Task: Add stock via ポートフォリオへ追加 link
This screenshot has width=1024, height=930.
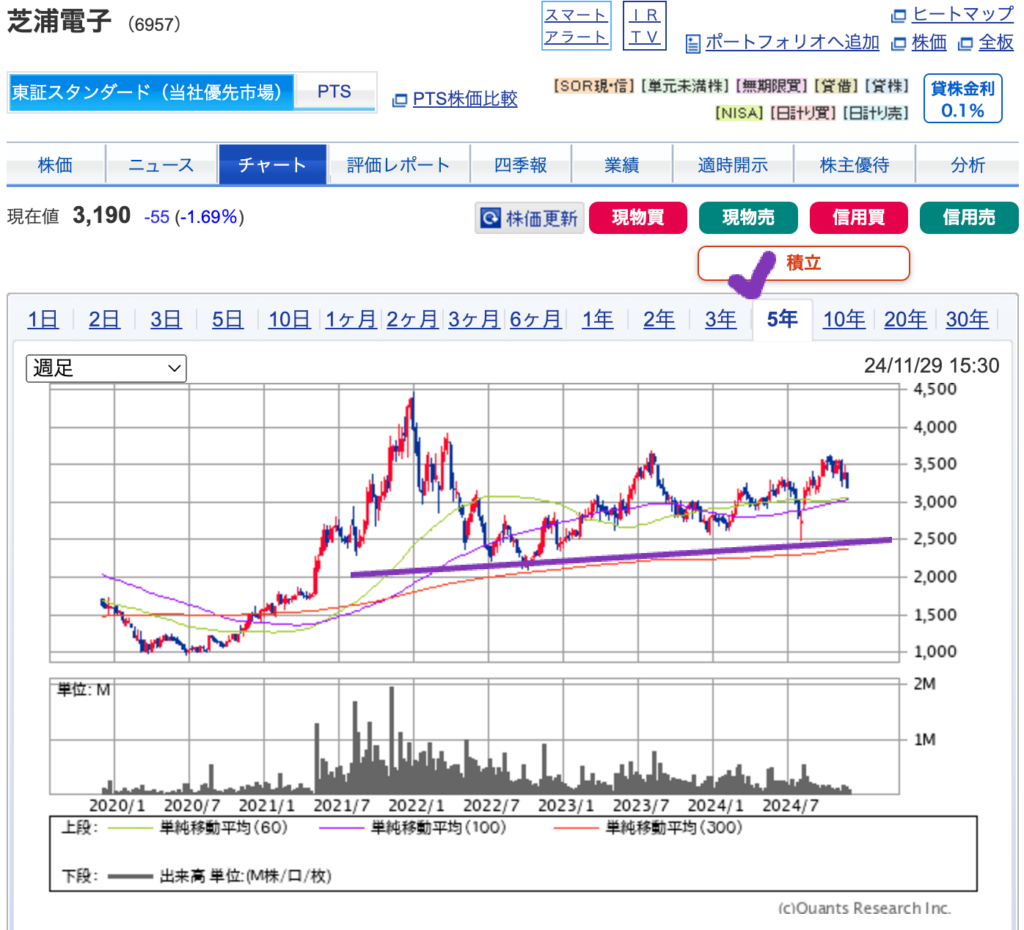Action: tap(792, 42)
